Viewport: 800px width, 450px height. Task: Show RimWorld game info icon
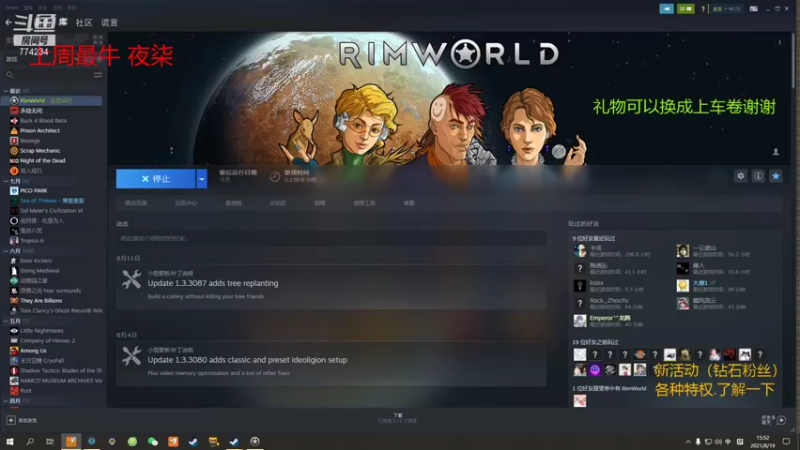pos(758,176)
